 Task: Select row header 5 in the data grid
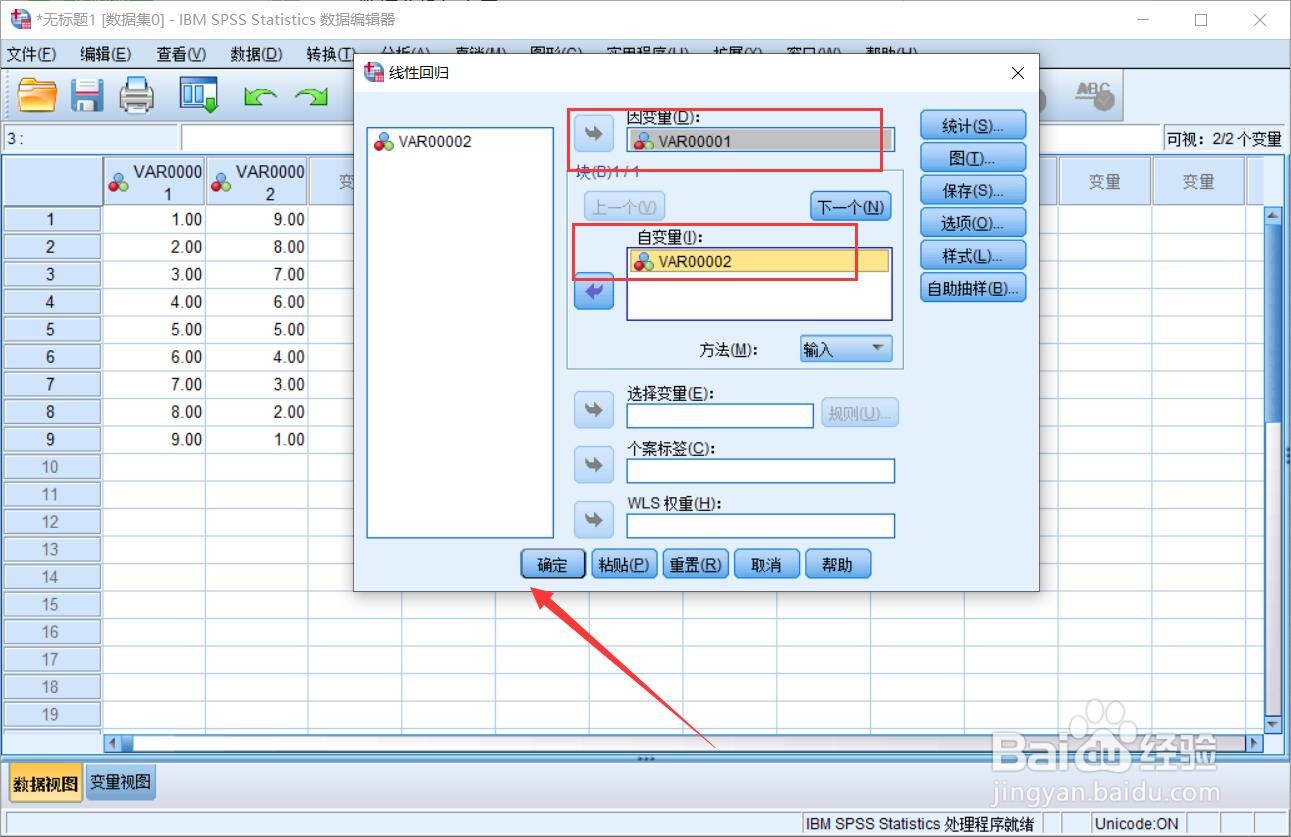52,329
